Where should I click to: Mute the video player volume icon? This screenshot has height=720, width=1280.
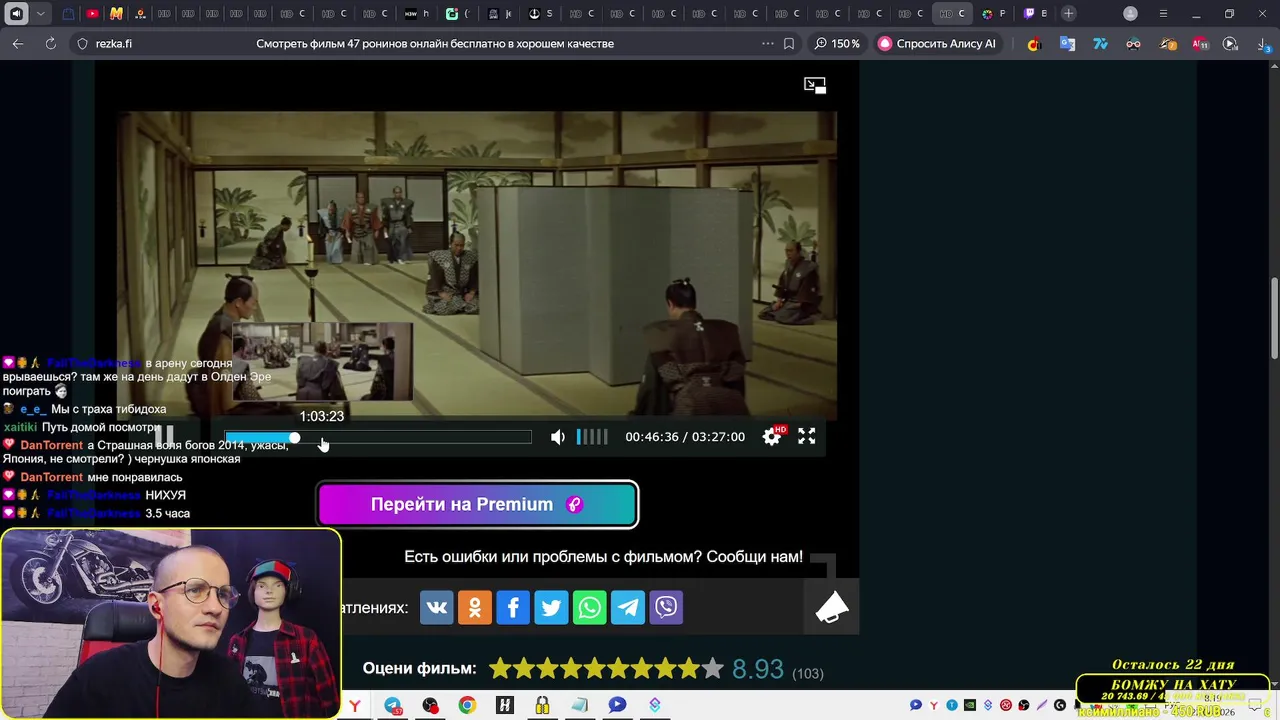coord(558,437)
